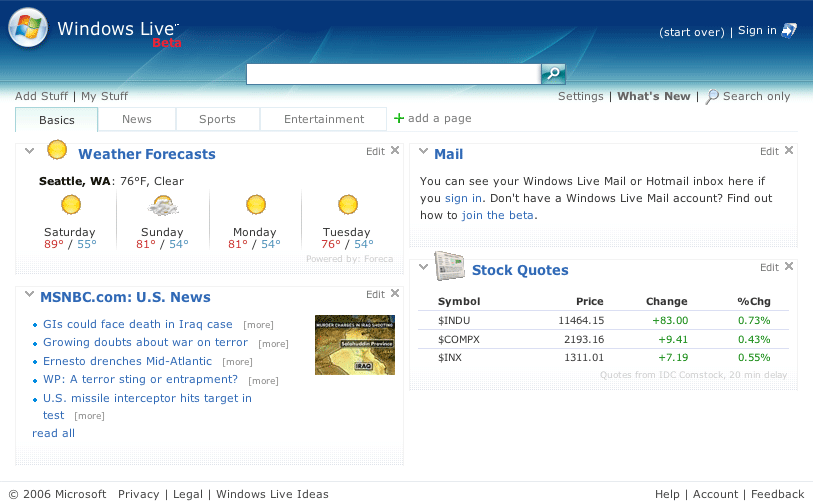Screen dimensions: 813x504
Task: Click Saturday's sunny weather icon
Action: [x=71, y=204]
